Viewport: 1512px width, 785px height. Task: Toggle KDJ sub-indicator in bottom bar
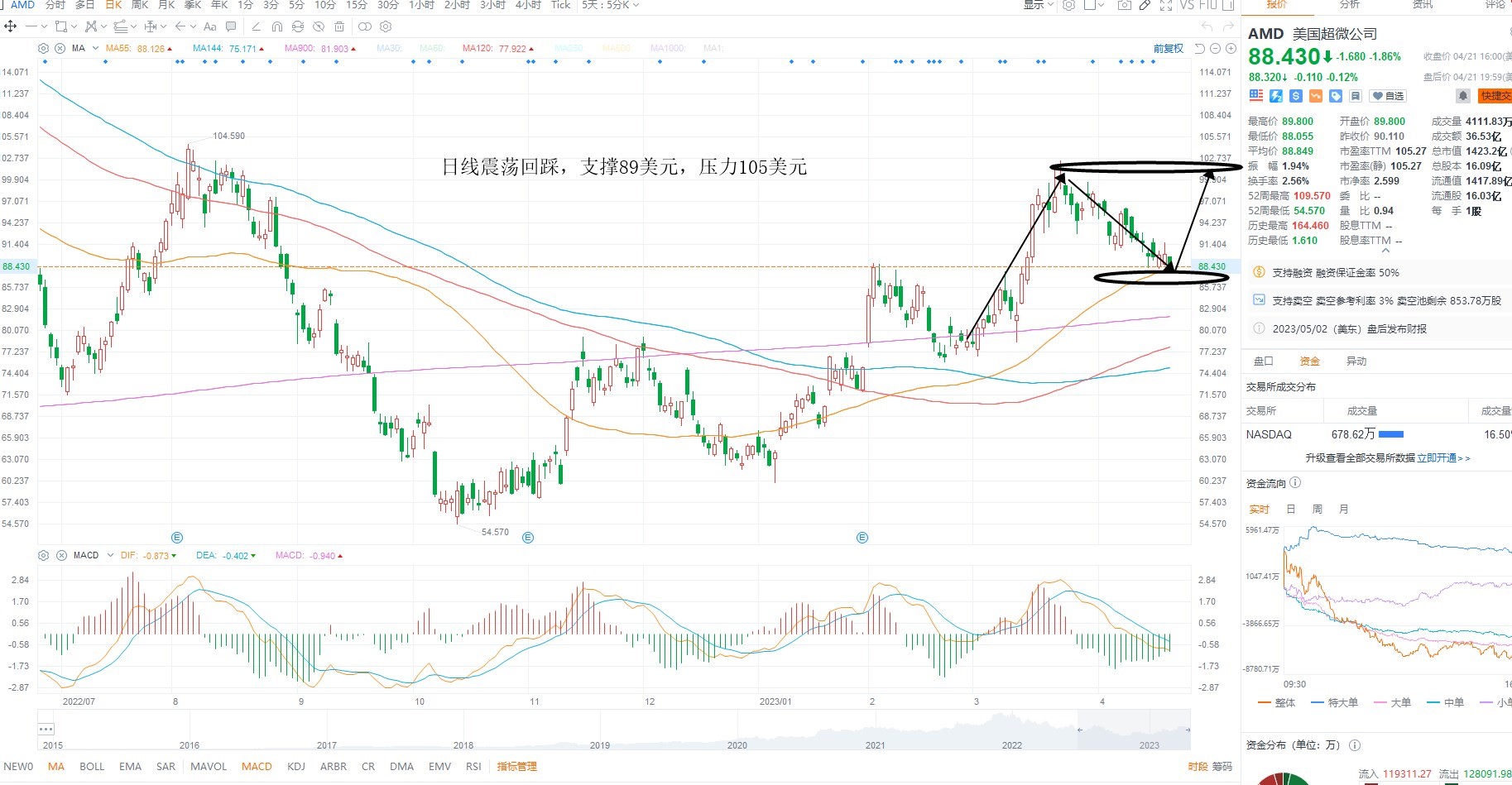296,767
